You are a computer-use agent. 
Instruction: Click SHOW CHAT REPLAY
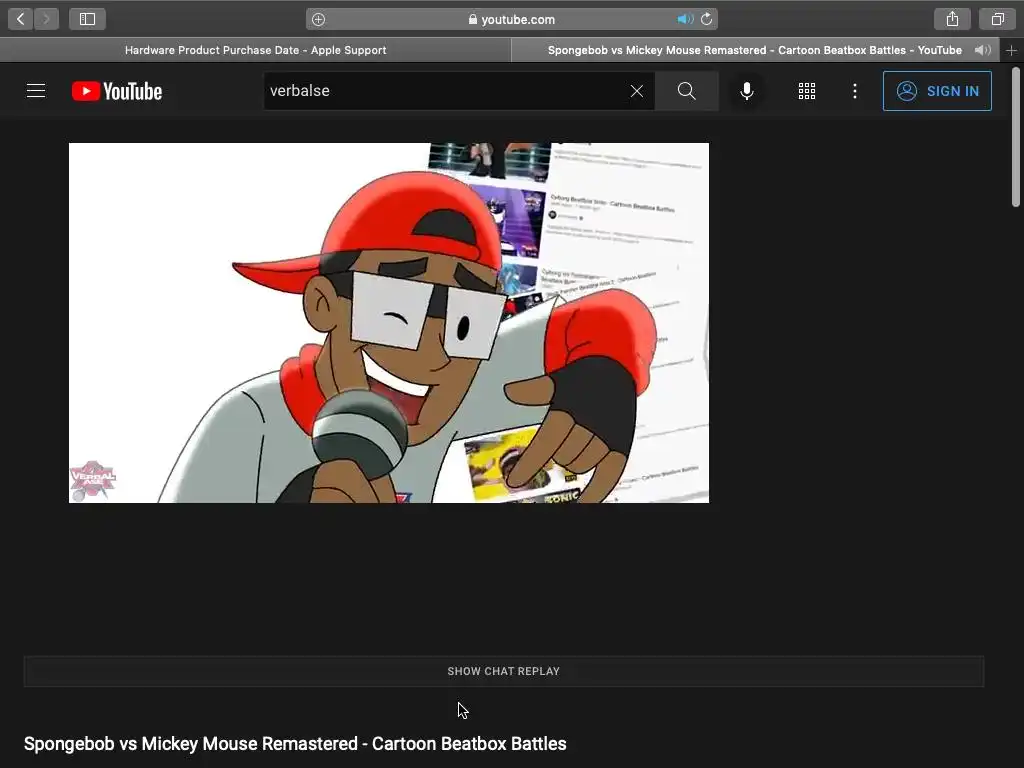504,671
